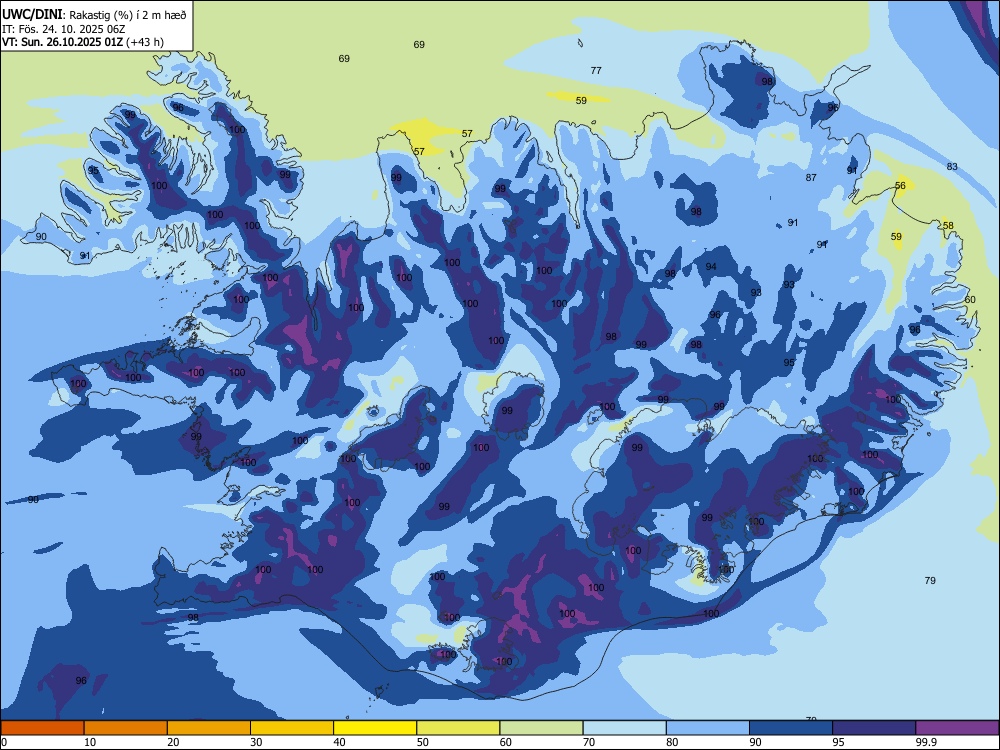Screen dimensions: 1000x750
Task: Click the 'Rakastig (%) í 2 m hæð' label
Action: click(x=128, y=15)
